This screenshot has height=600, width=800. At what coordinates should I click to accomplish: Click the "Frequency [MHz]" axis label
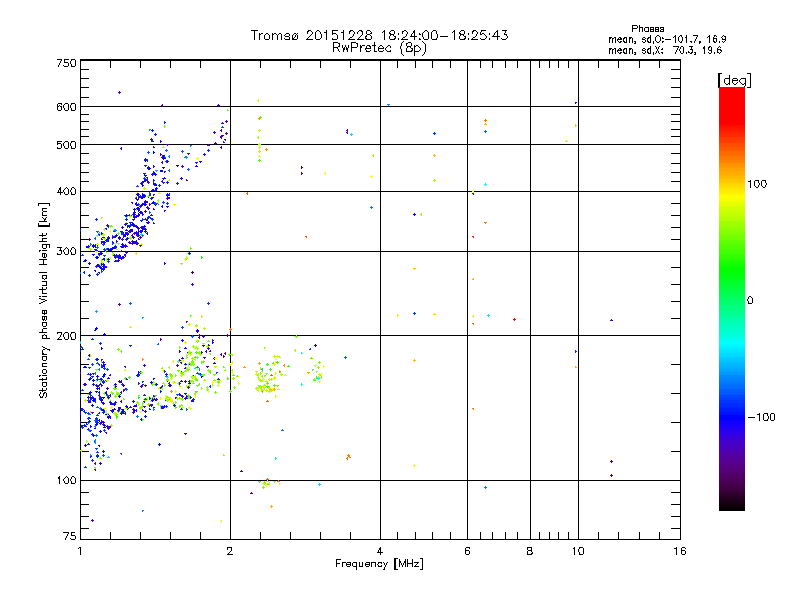tap(379, 564)
